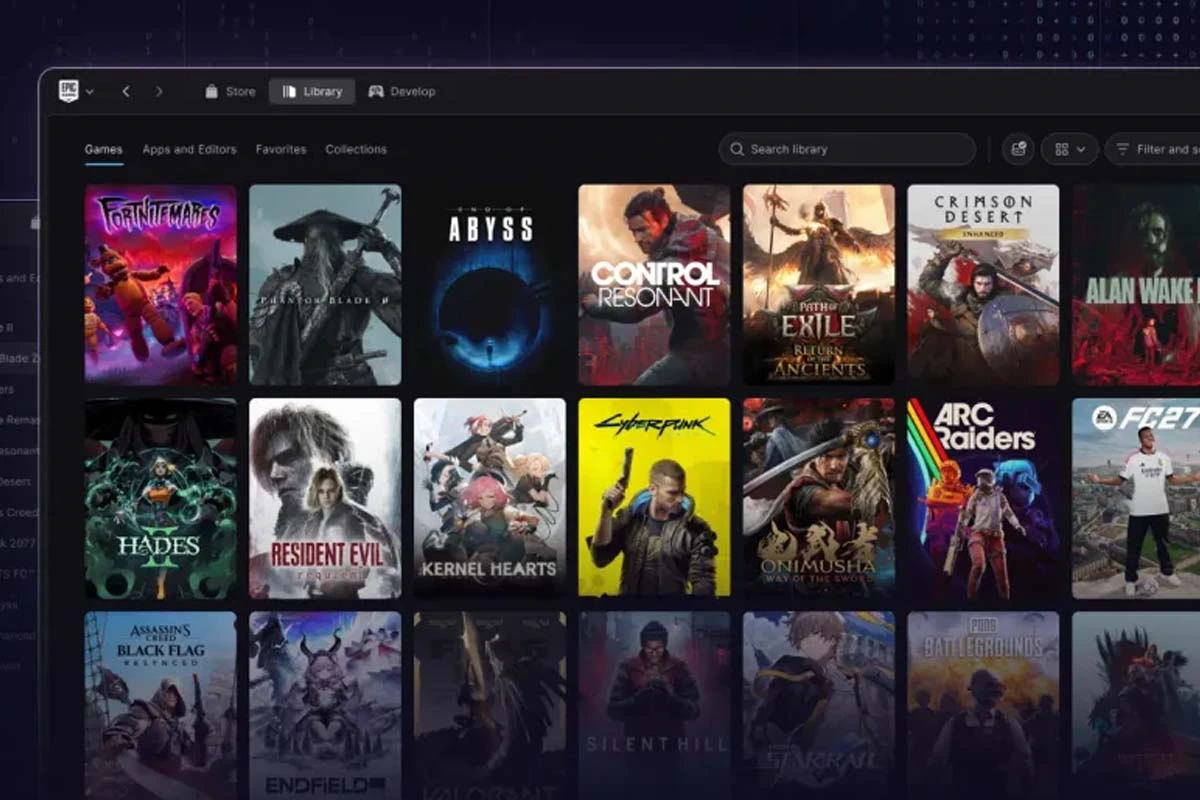This screenshot has height=800, width=1200.
Task: Select Onimusha Way of the Sword
Action: pyautogui.click(x=819, y=498)
